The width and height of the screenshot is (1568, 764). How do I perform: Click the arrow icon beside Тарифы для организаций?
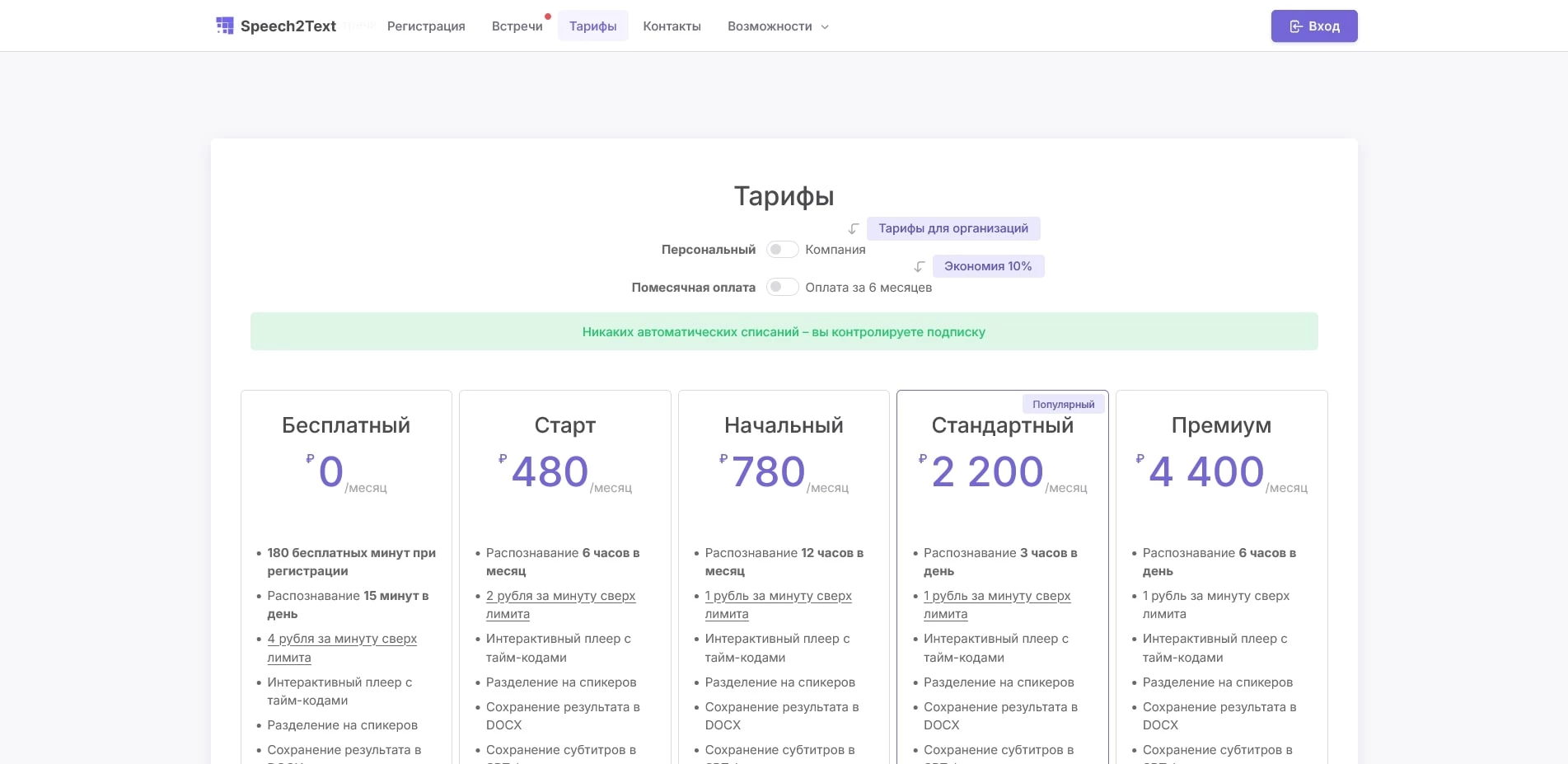tap(854, 229)
